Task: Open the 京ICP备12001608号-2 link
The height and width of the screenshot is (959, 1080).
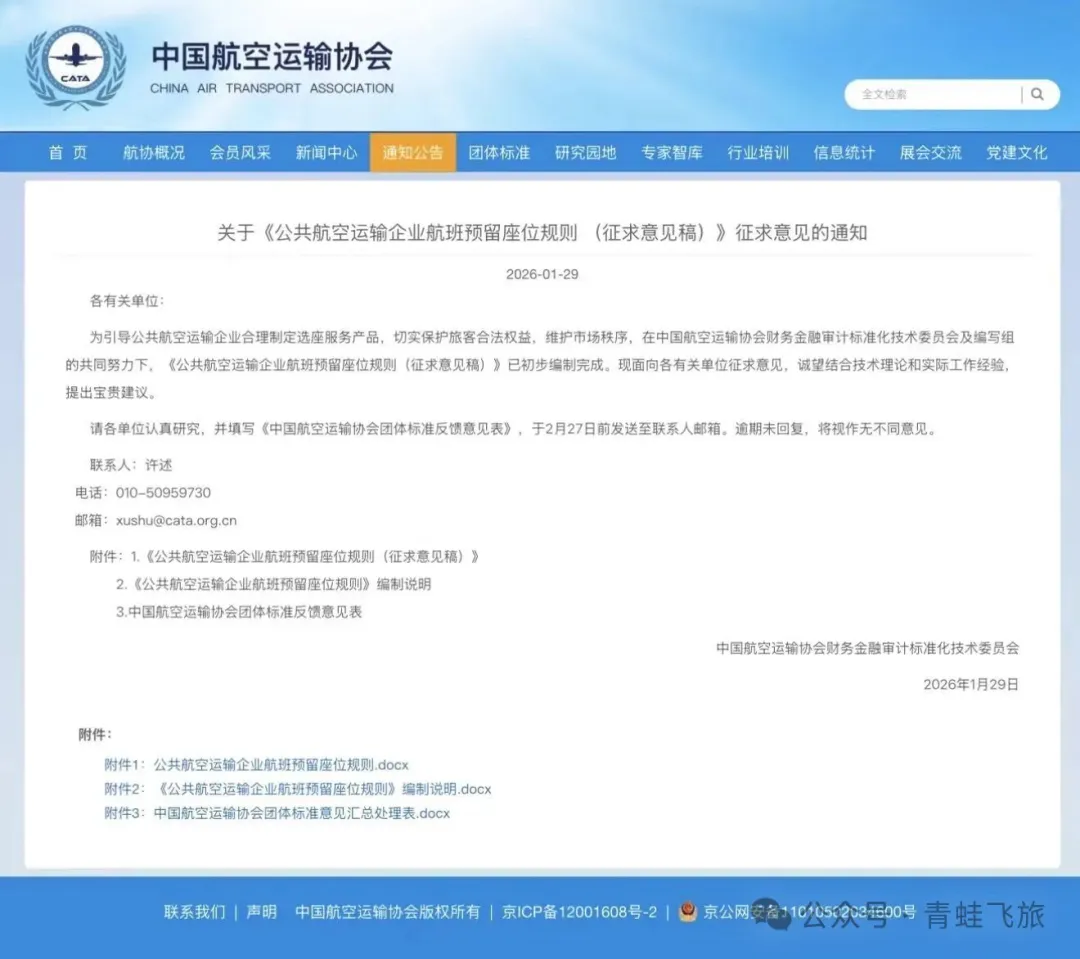Action: click(x=579, y=911)
